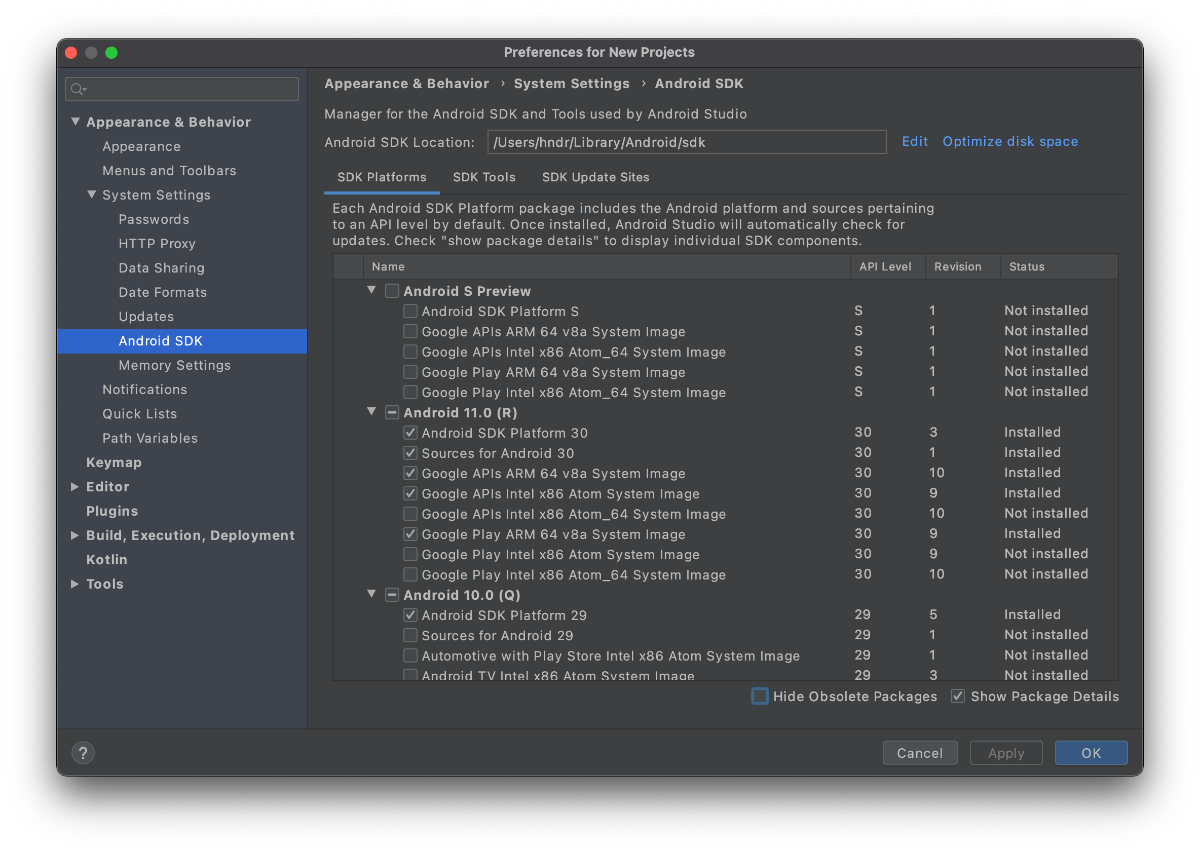Check Automotive with Play Store Intel x86 image
Screen dimensions: 1200x851
click(x=410, y=656)
